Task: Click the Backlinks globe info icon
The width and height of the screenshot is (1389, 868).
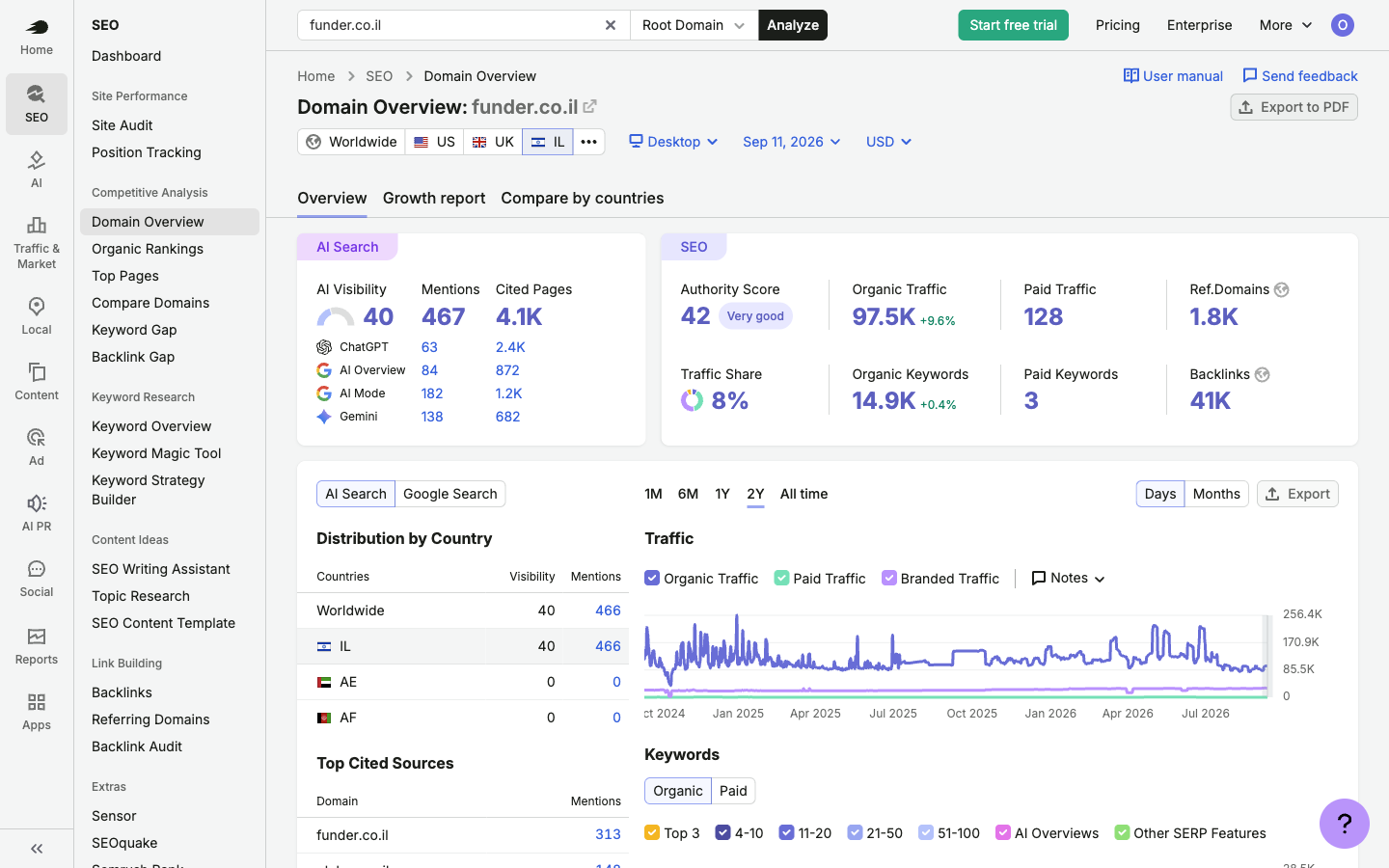Action: (x=1263, y=374)
